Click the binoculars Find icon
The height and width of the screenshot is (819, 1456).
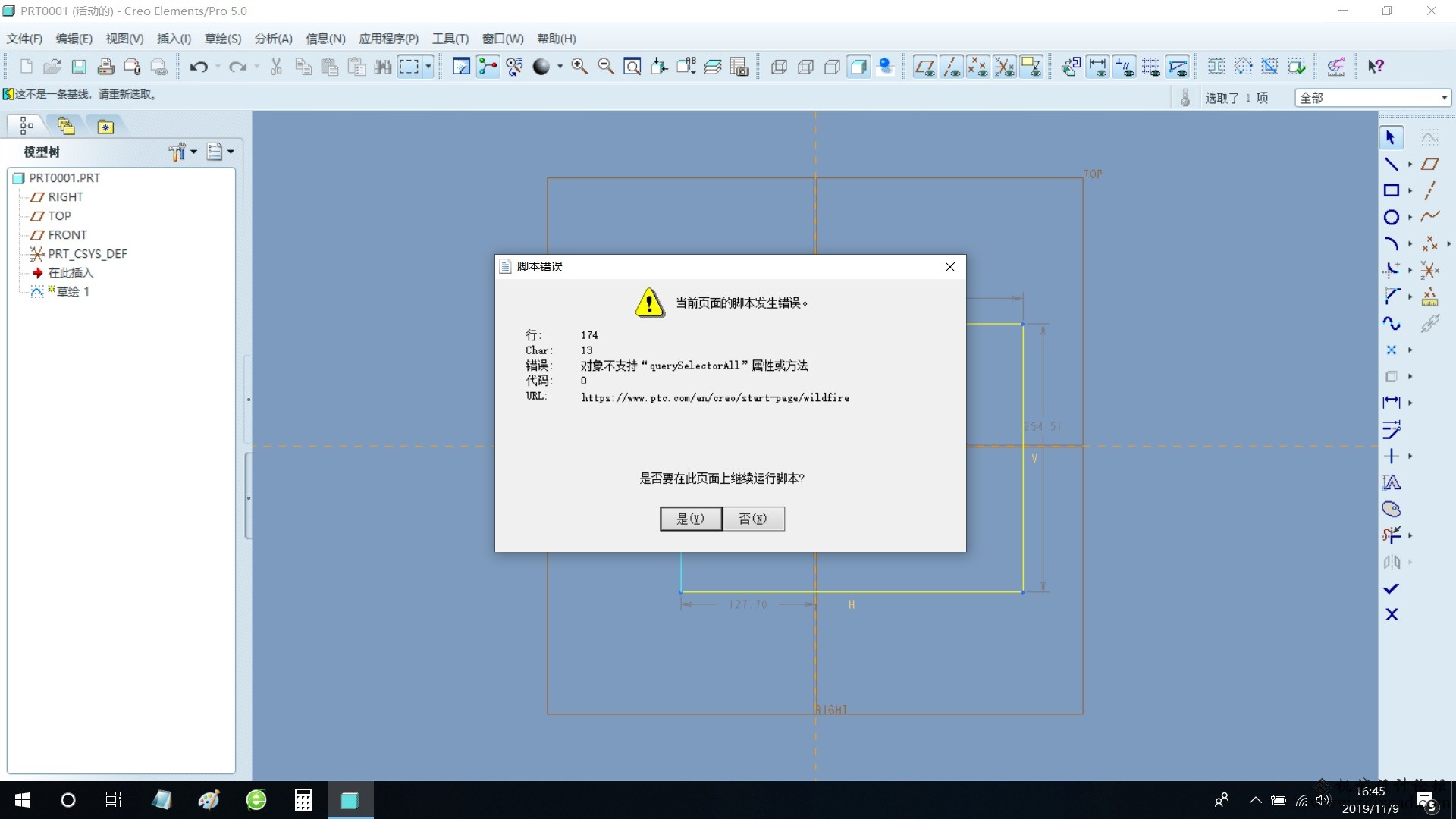(x=383, y=67)
